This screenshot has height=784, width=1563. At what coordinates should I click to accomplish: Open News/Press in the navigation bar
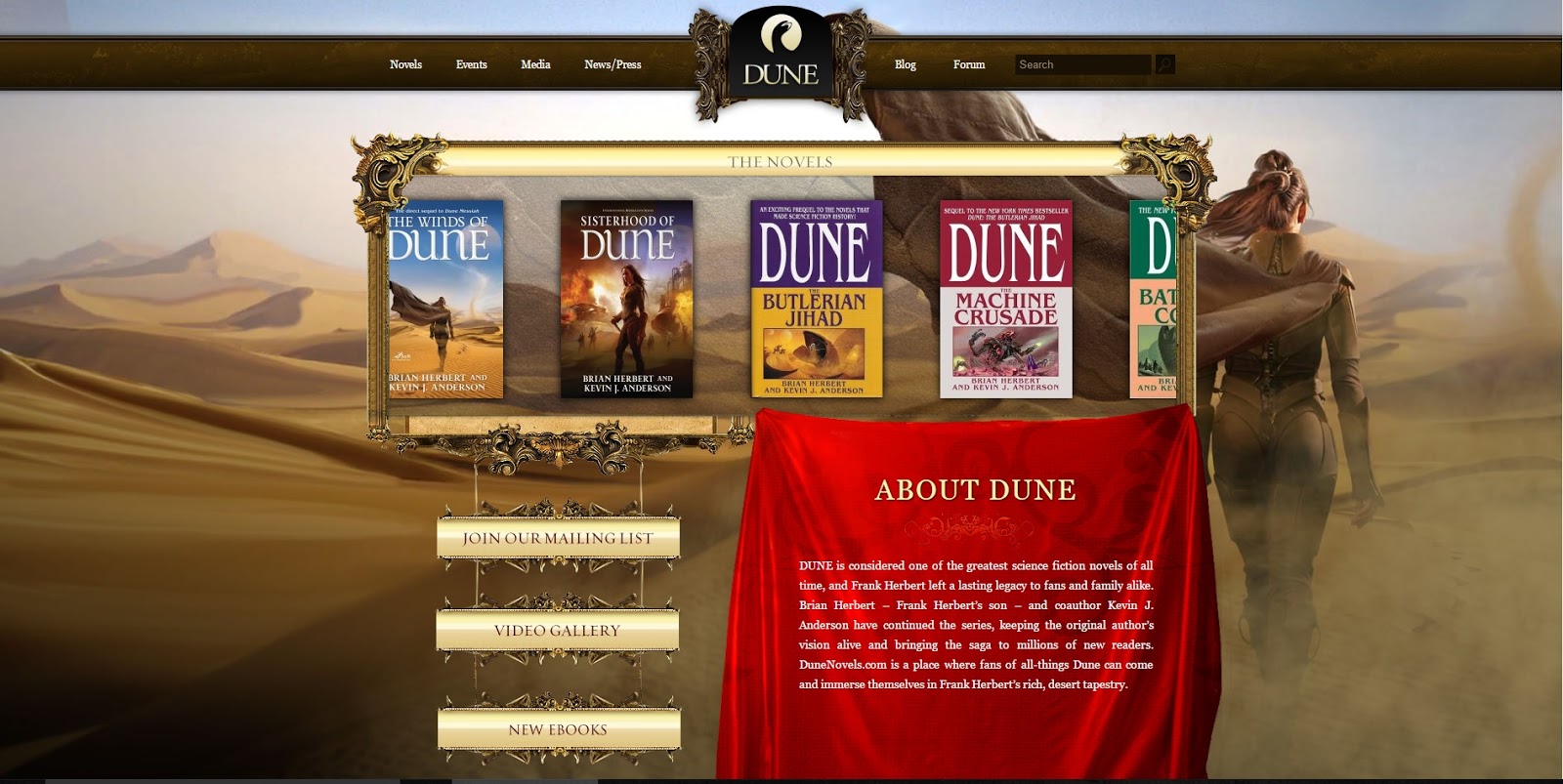613,64
